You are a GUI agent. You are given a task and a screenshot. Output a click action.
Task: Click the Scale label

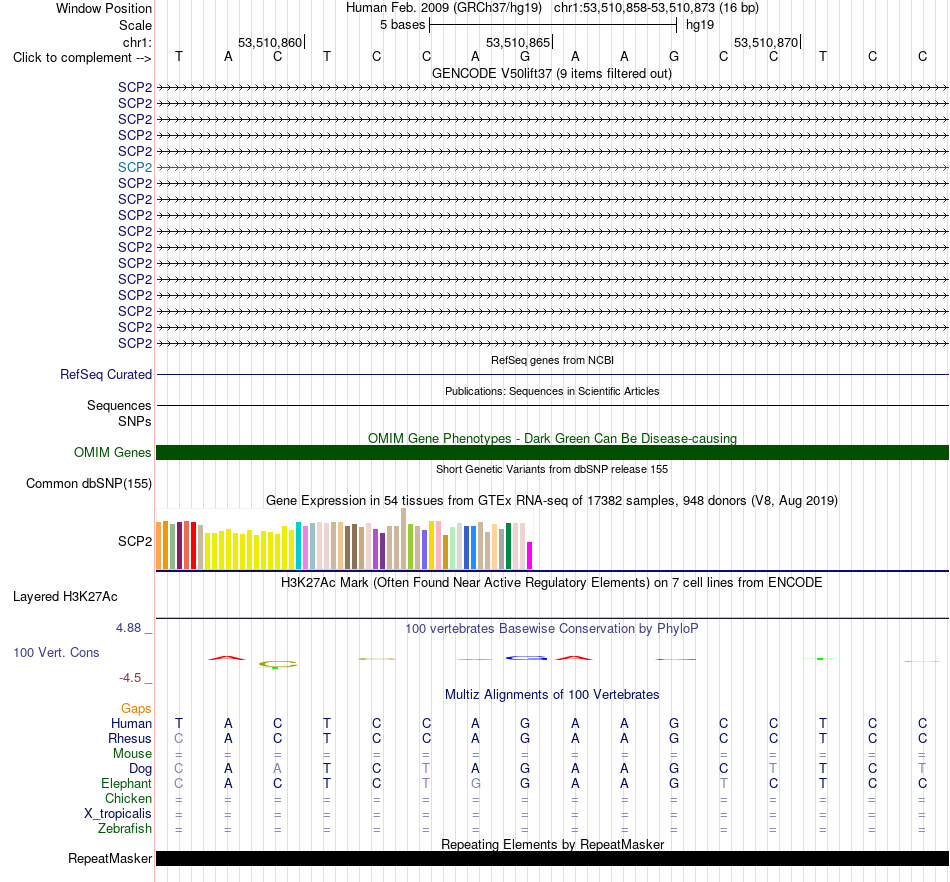[x=135, y=25]
